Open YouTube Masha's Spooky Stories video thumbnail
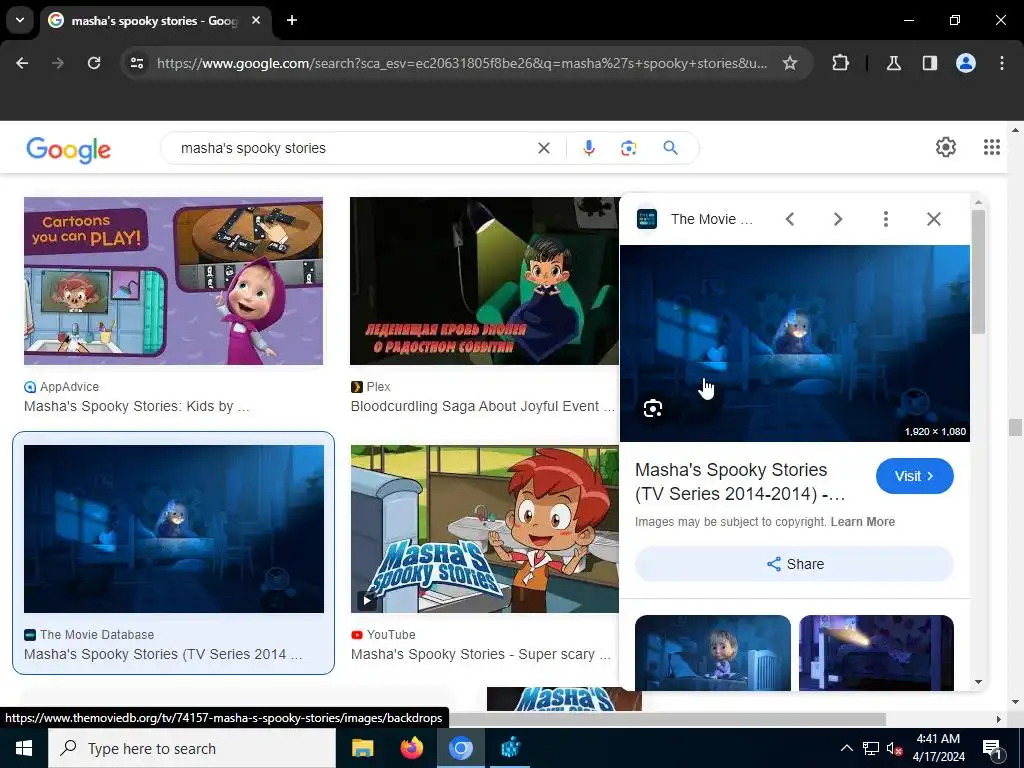 [485, 529]
